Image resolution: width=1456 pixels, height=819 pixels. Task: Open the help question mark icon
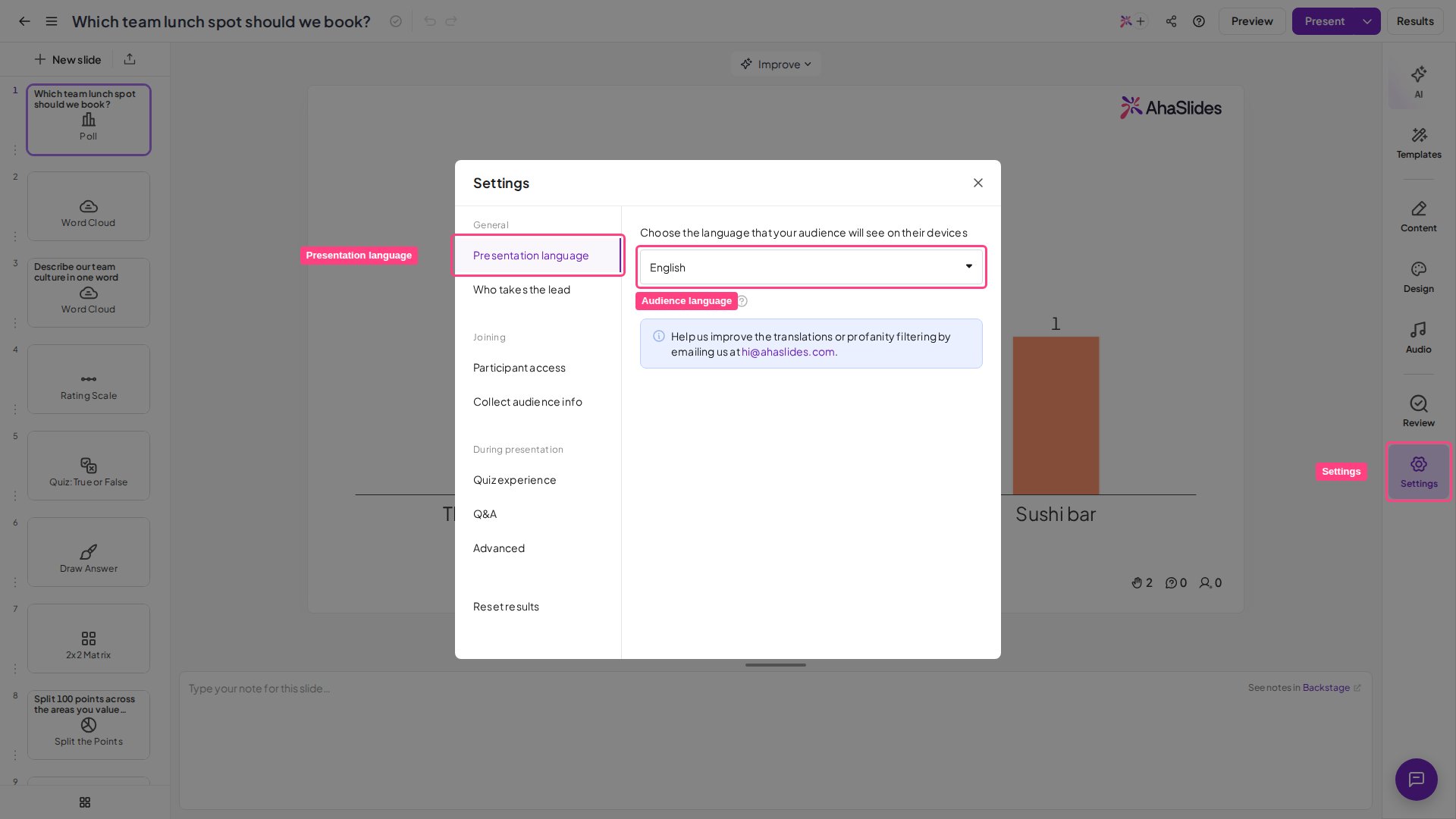[x=1199, y=21]
